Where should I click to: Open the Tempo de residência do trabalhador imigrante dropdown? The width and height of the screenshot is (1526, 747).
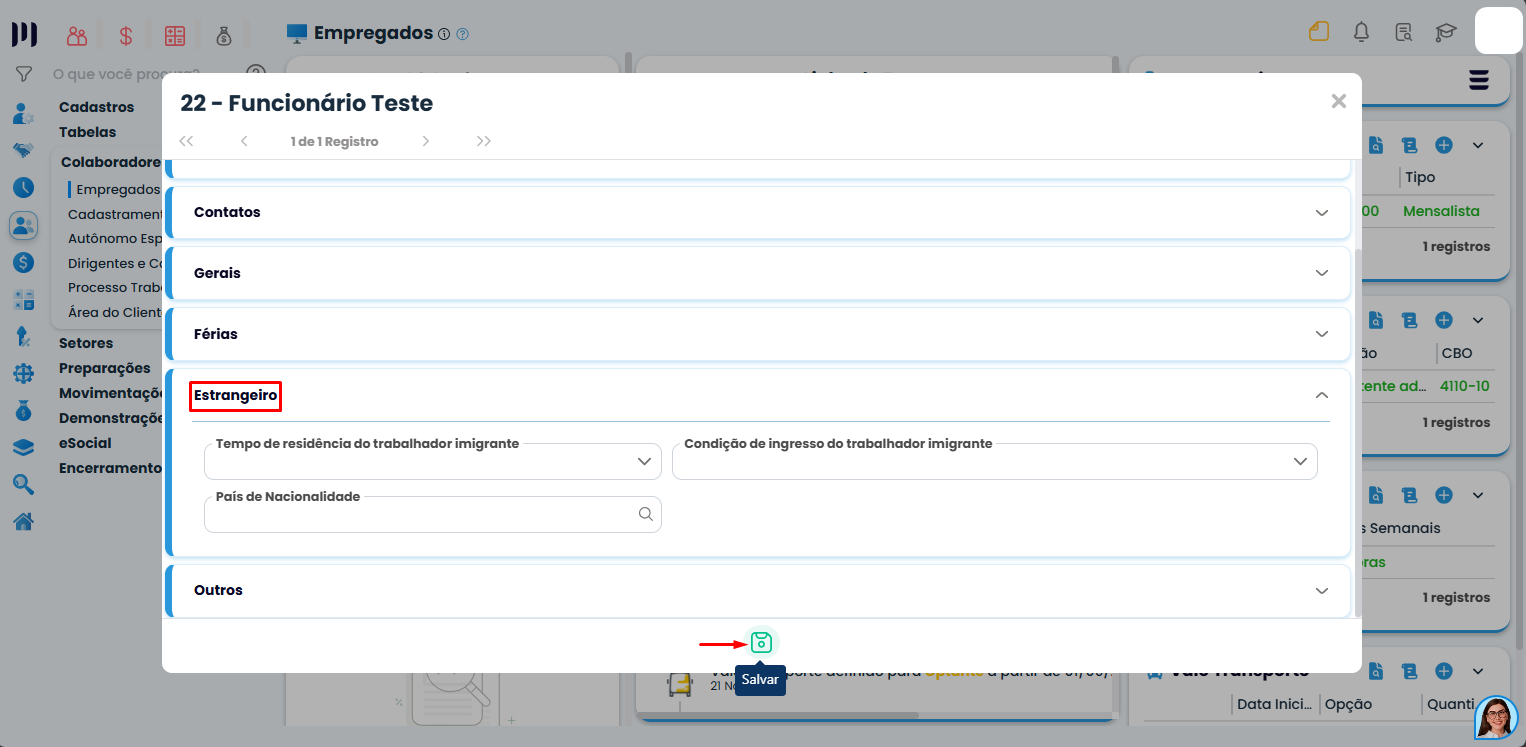(x=433, y=461)
